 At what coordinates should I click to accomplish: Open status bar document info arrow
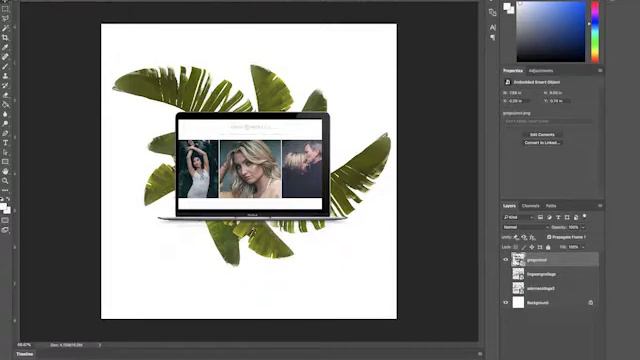point(100,345)
